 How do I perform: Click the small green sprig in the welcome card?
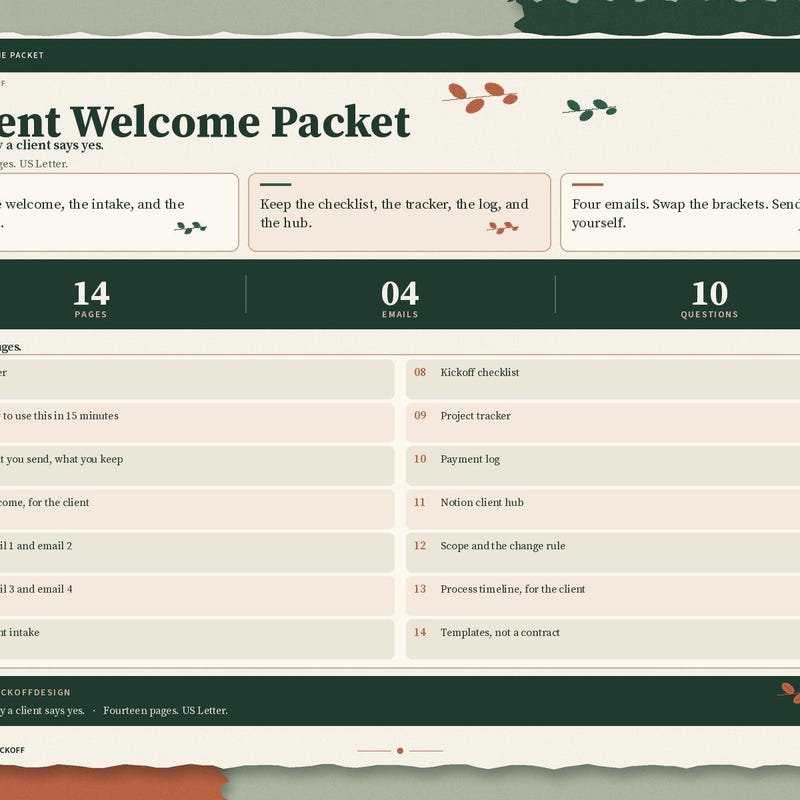(x=190, y=228)
